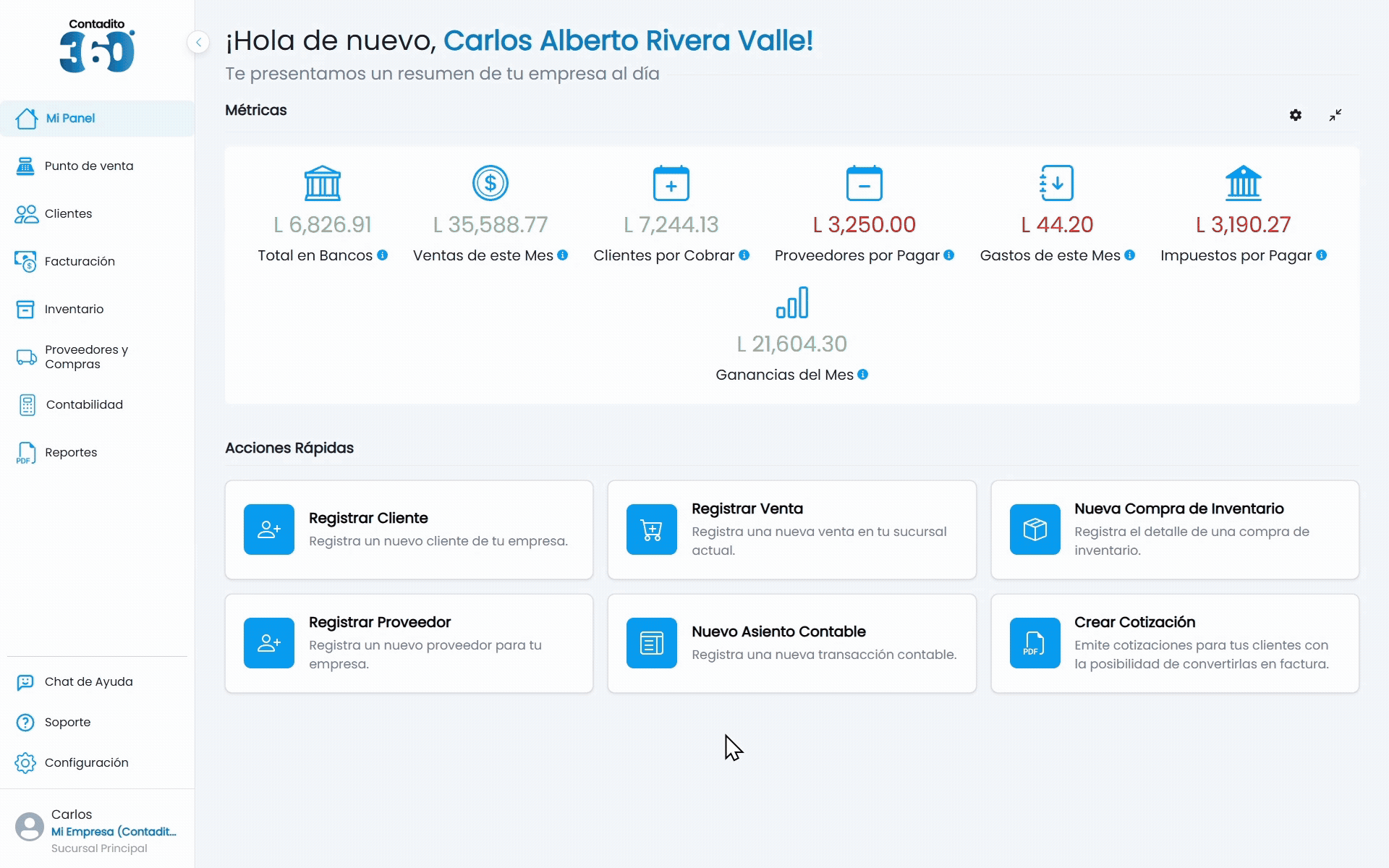Open Facturación in the sidebar
This screenshot has width=1389, height=868.
(x=98, y=262)
